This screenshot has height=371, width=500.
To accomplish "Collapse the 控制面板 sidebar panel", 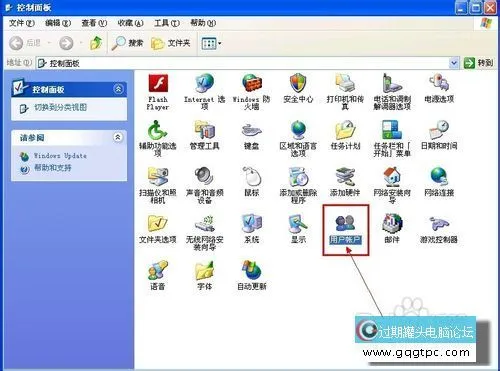I will click(x=118, y=89).
